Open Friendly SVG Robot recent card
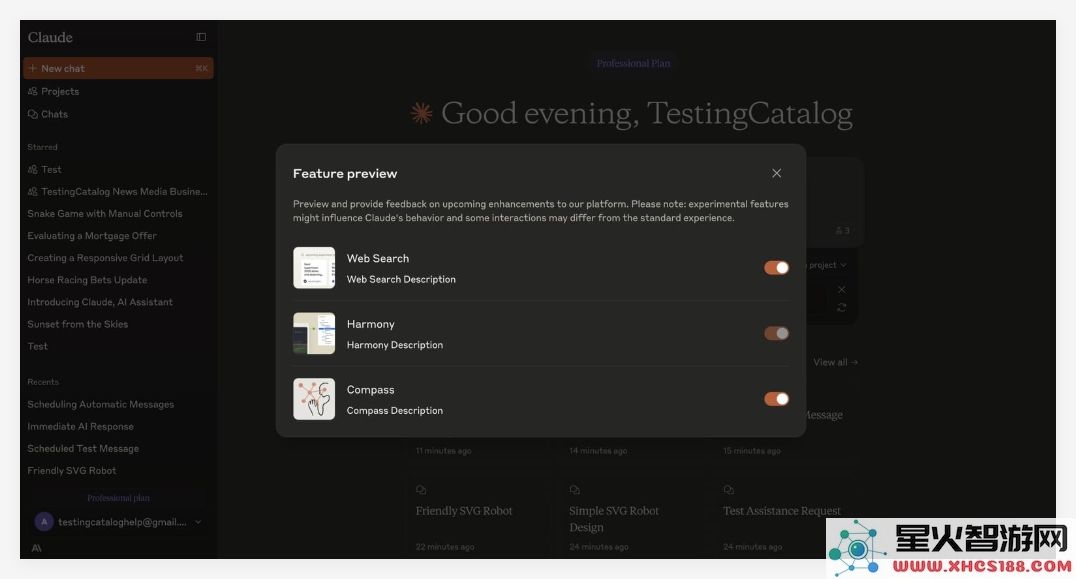This screenshot has width=1076, height=579. [x=476, y=517]
